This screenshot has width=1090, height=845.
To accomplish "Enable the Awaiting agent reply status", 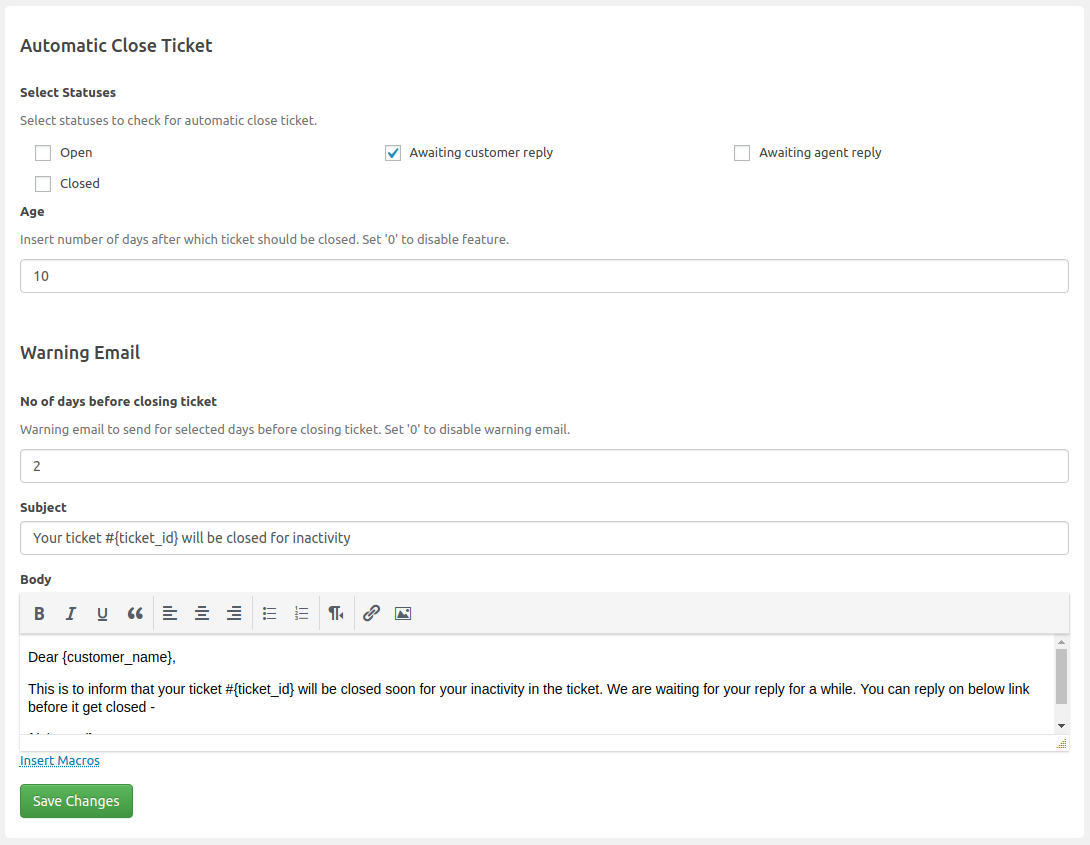I will click(741, 152).
